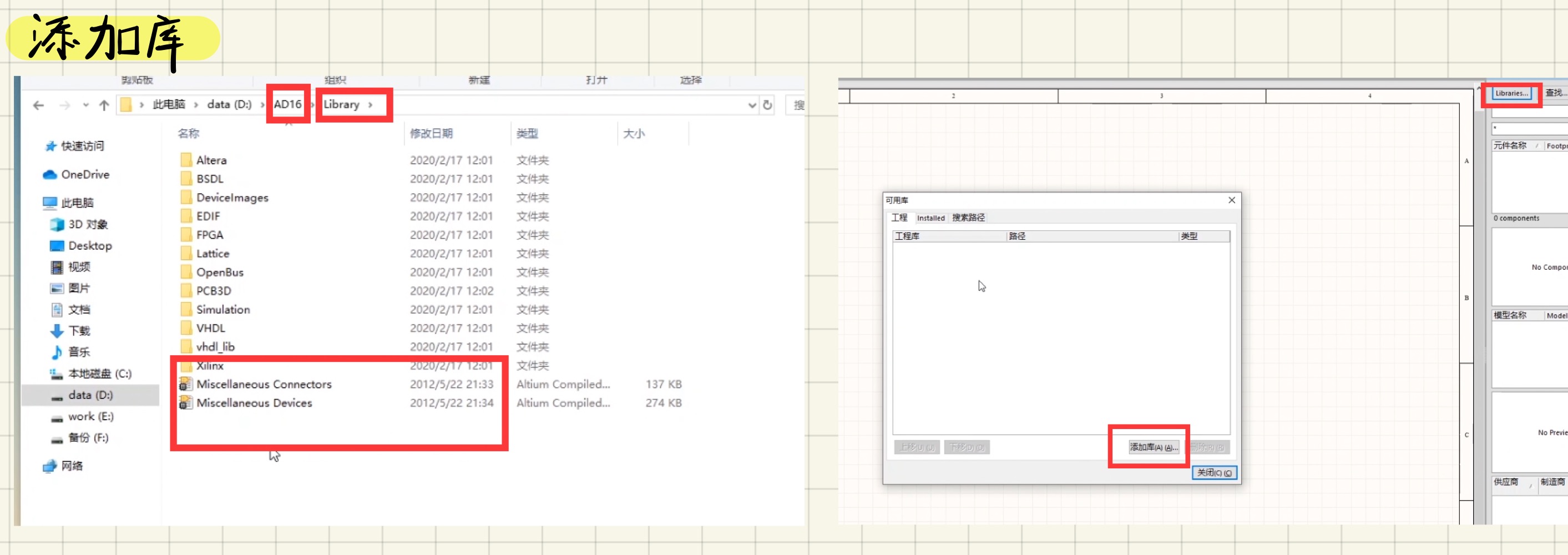Open the address bar history dropdown

click(x=752, y=105)
